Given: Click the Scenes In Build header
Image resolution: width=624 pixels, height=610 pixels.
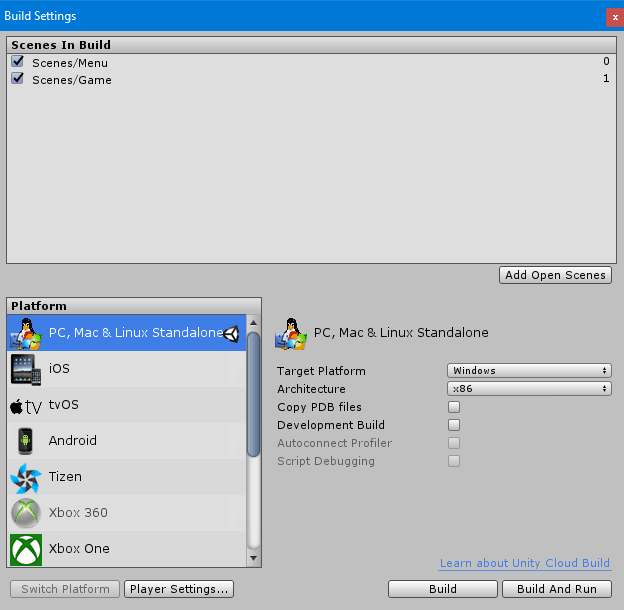Looking at the screenshot, I should pos(311,45).
